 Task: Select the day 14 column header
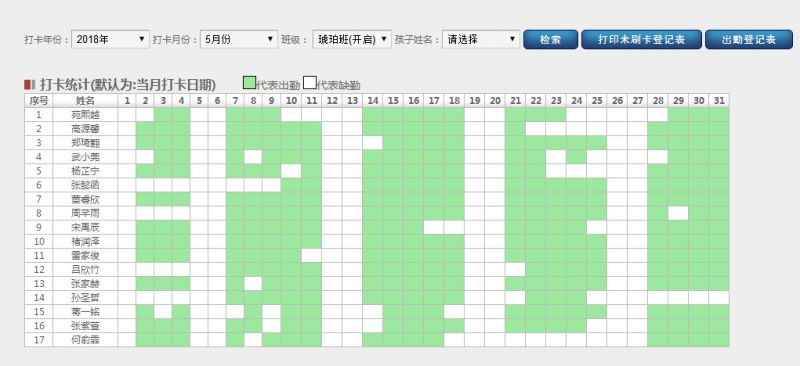(x=372, y=101)
